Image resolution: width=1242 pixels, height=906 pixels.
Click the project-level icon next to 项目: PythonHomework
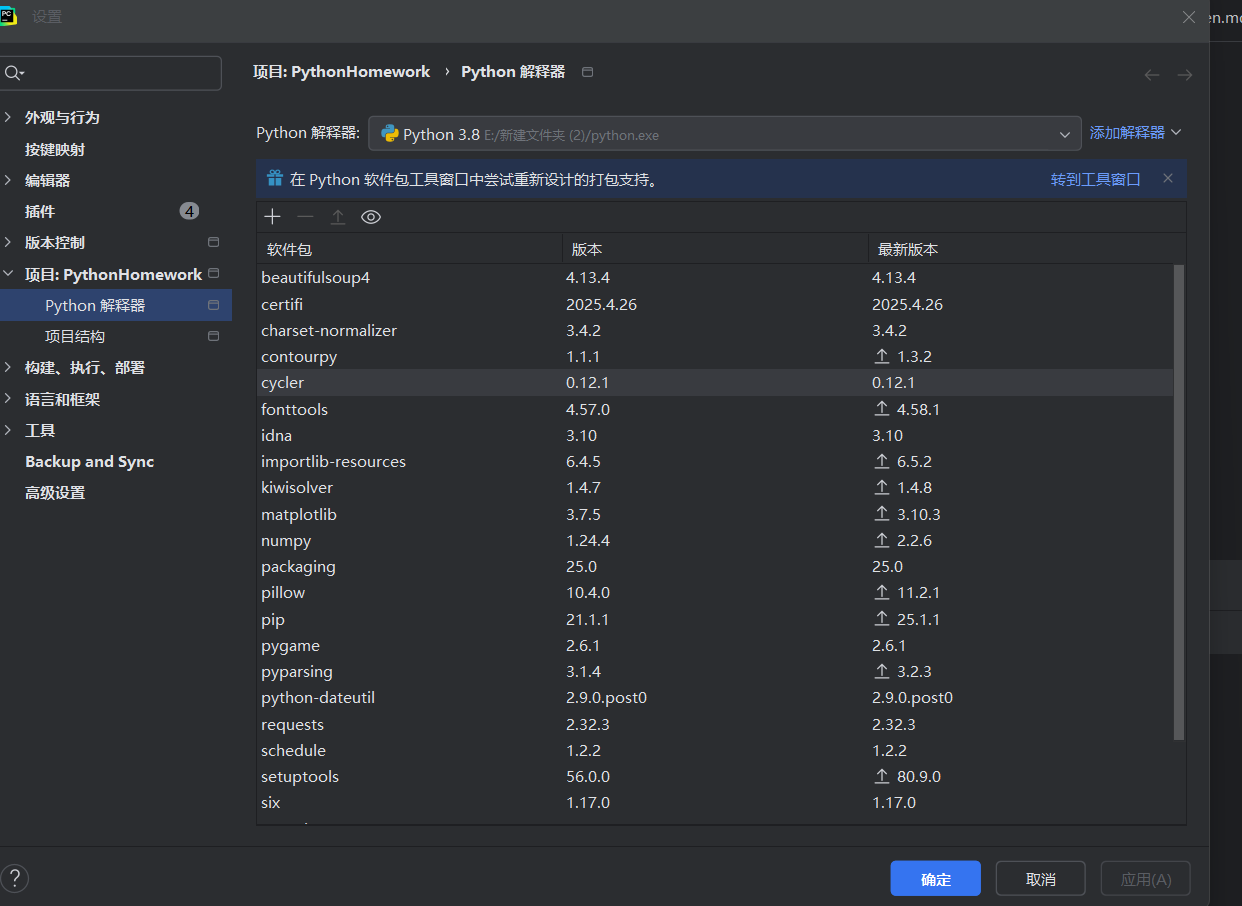213,274
